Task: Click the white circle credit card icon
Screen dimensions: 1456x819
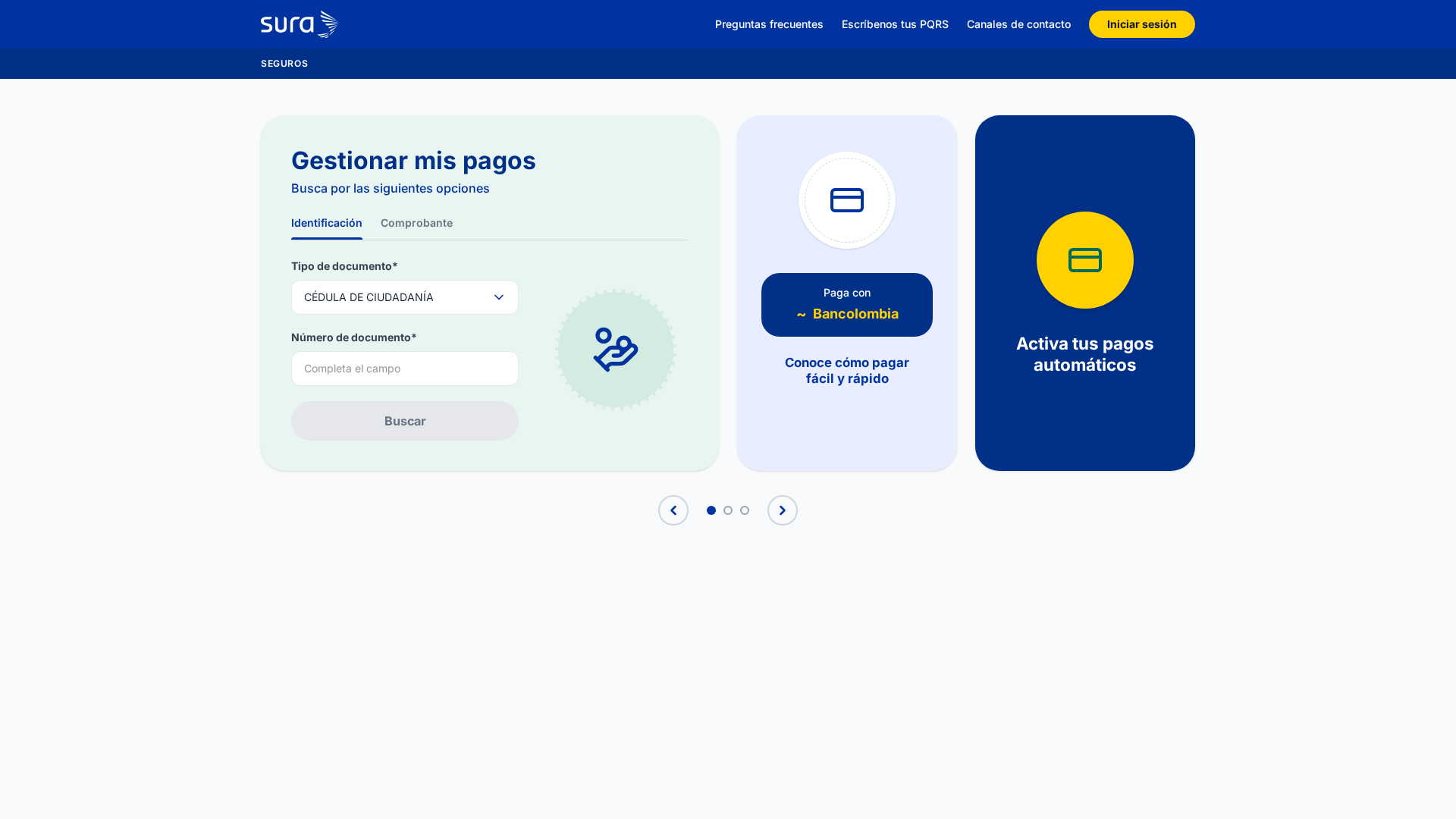Action: coord(847,200)
